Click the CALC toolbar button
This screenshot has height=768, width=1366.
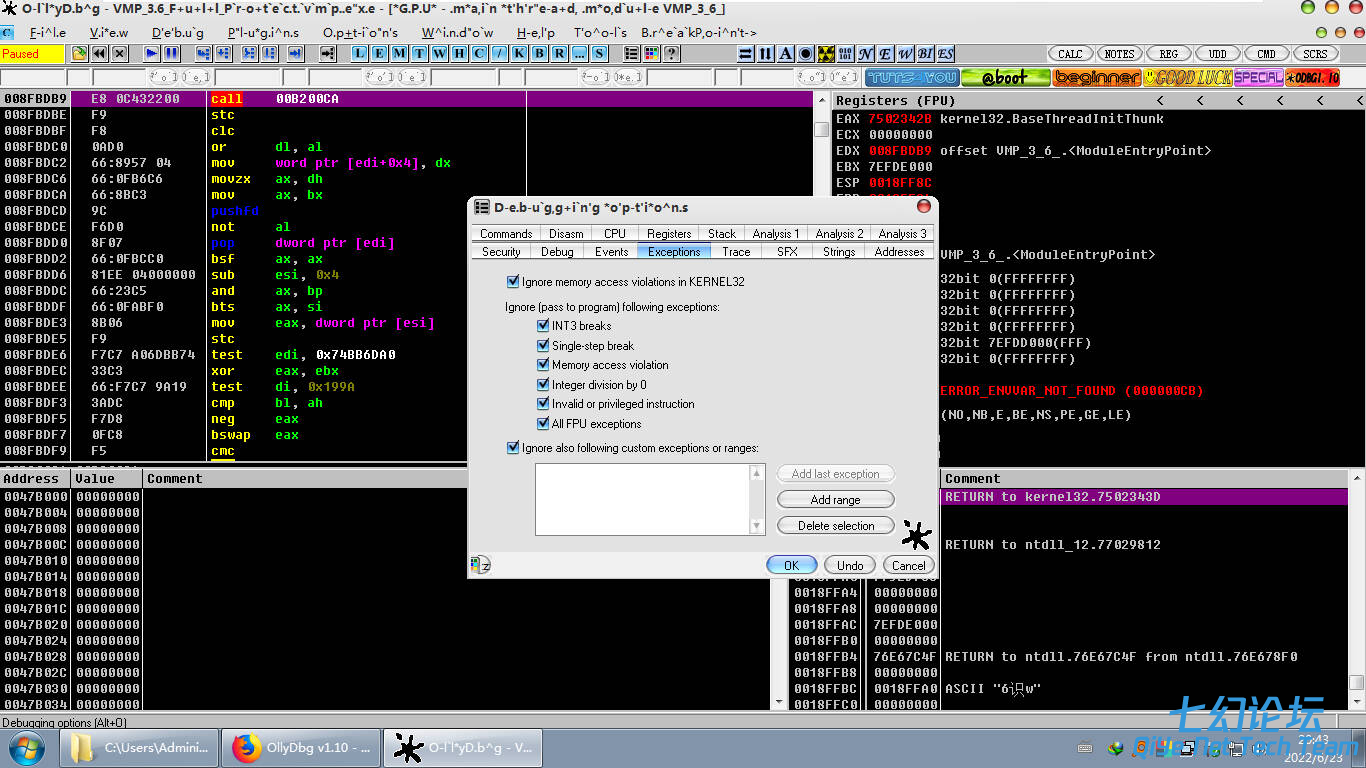pos(1070,54)
